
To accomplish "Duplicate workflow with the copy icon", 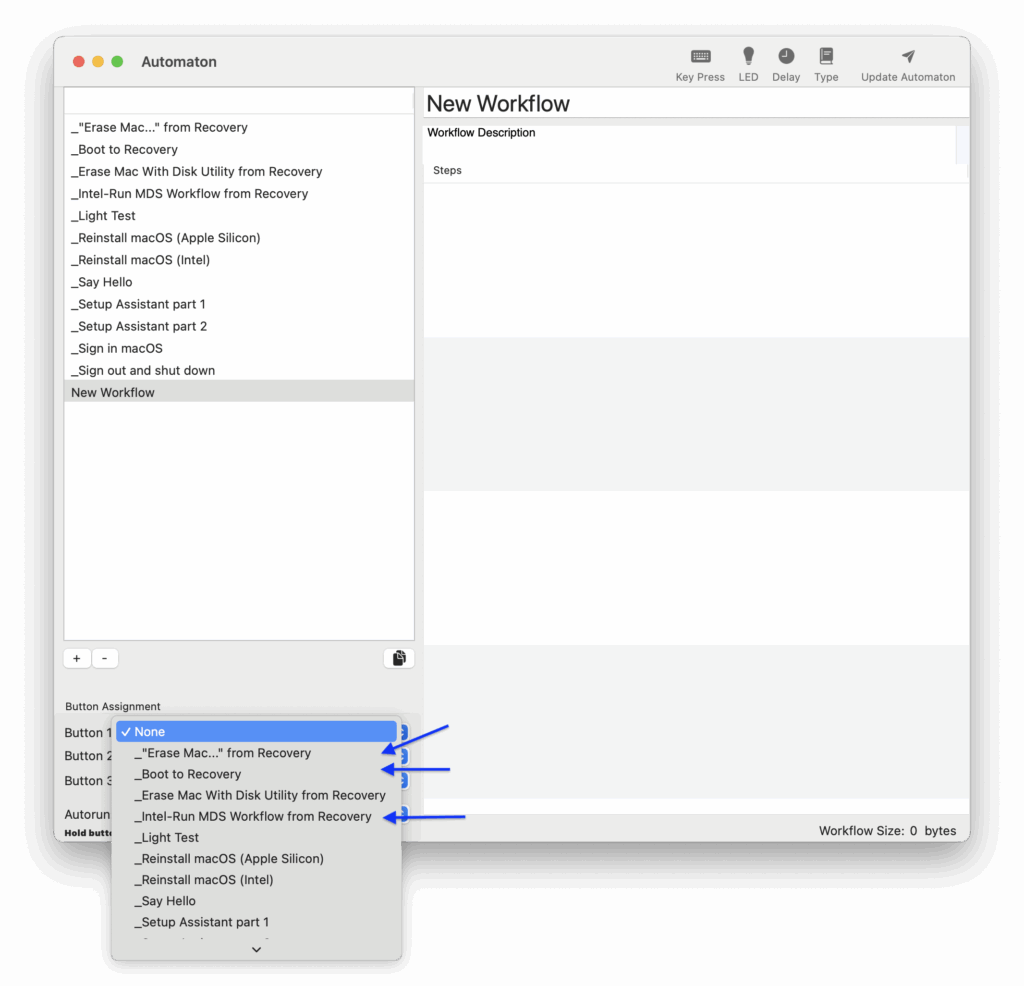I will 399,658.
